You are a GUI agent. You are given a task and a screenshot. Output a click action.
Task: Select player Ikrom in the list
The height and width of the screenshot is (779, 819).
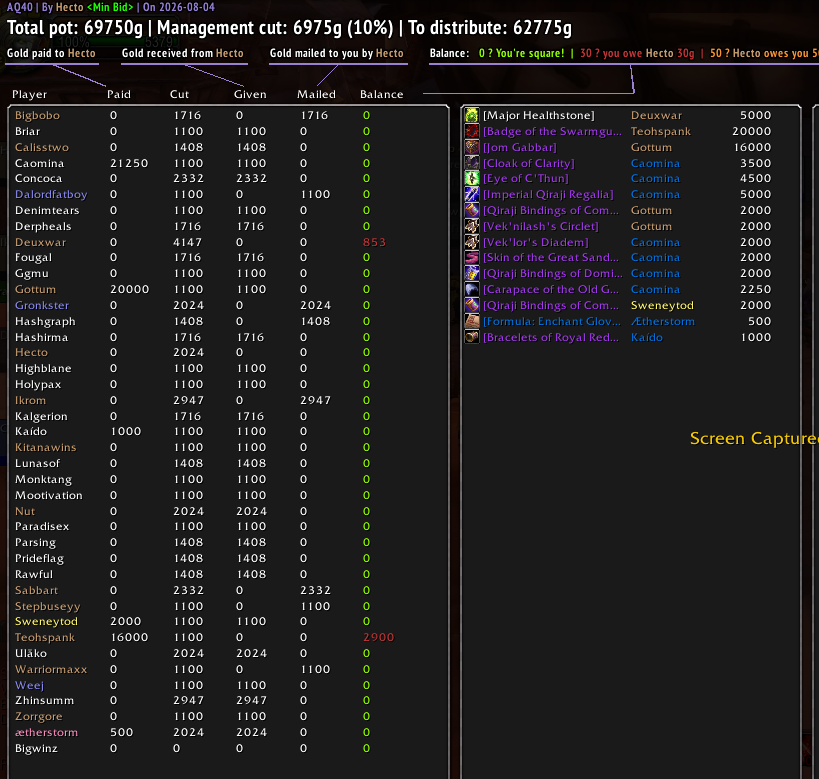click(x=30, y=400)
